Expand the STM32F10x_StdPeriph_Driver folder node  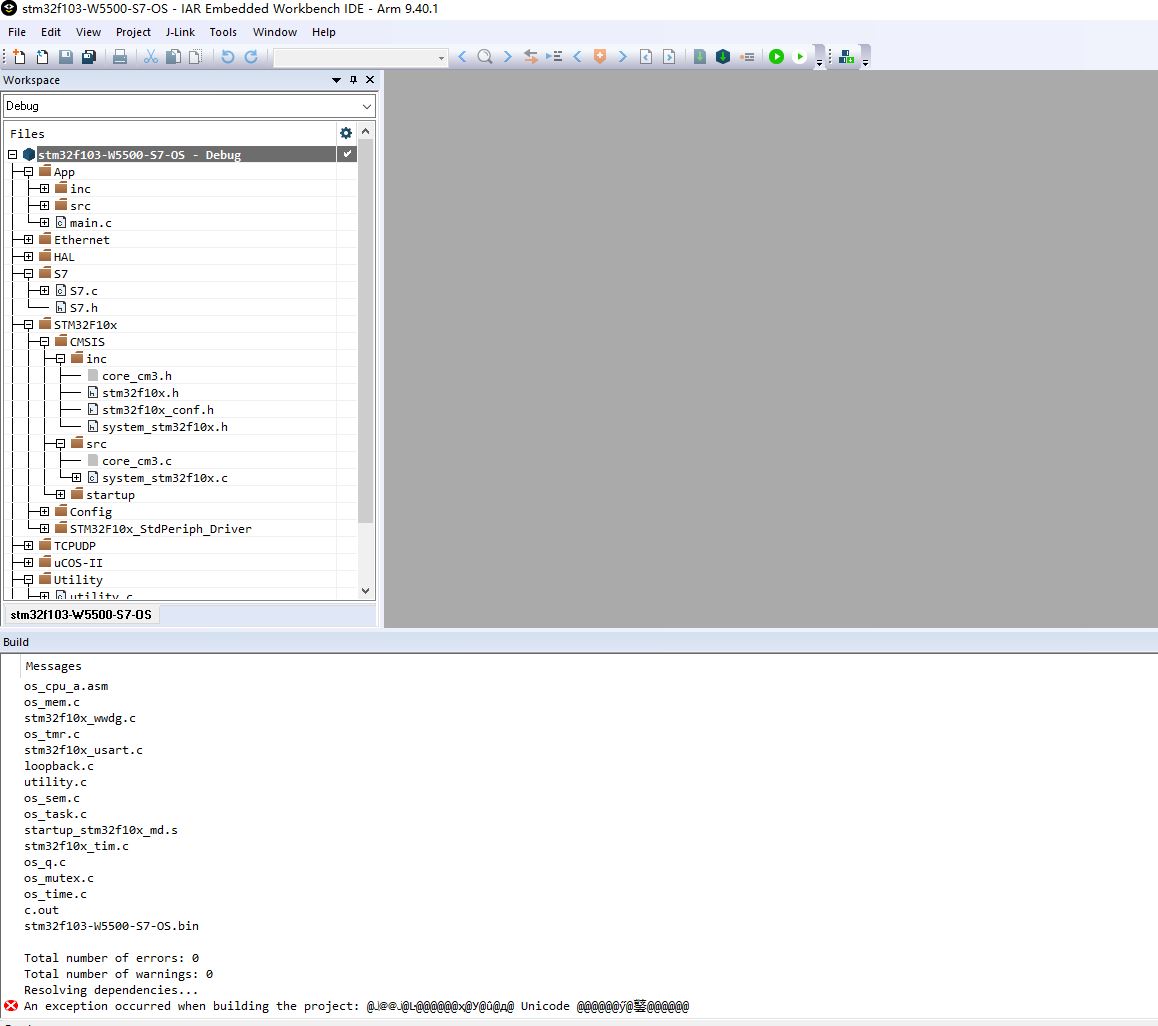coord(44,529)
